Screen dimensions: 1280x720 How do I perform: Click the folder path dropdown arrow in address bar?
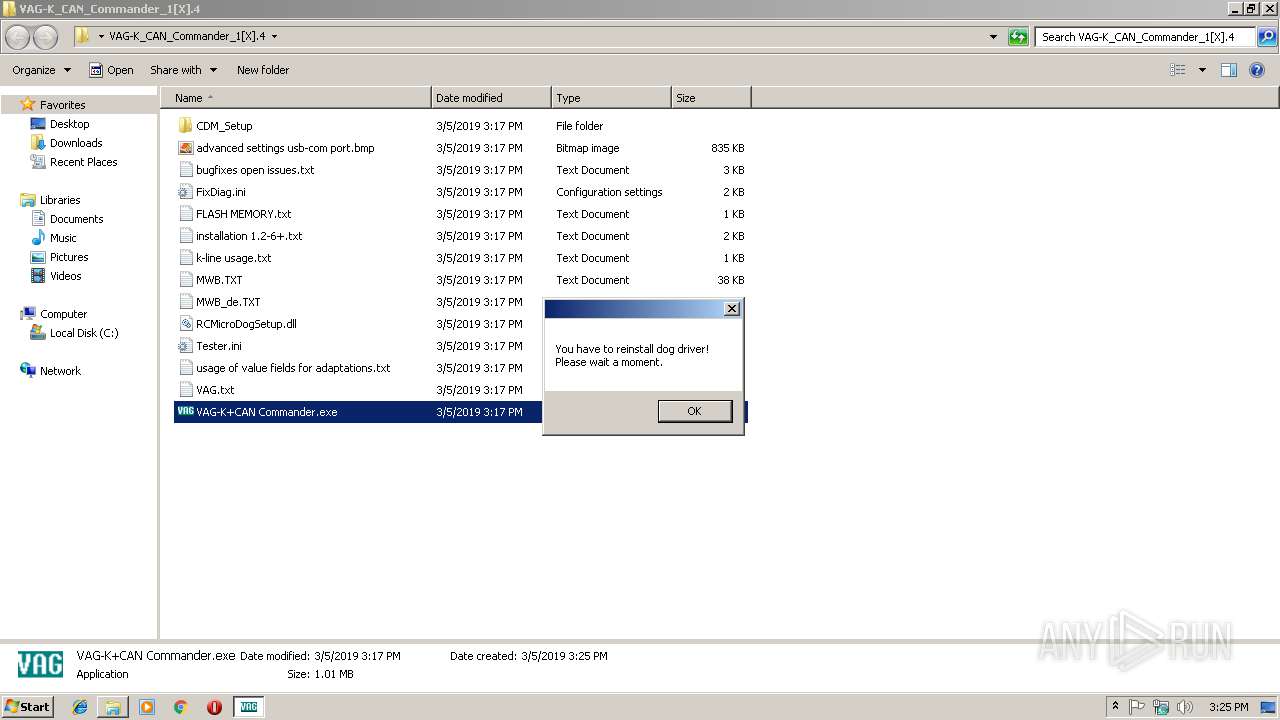pyautogui.click(x=274, y=37)
